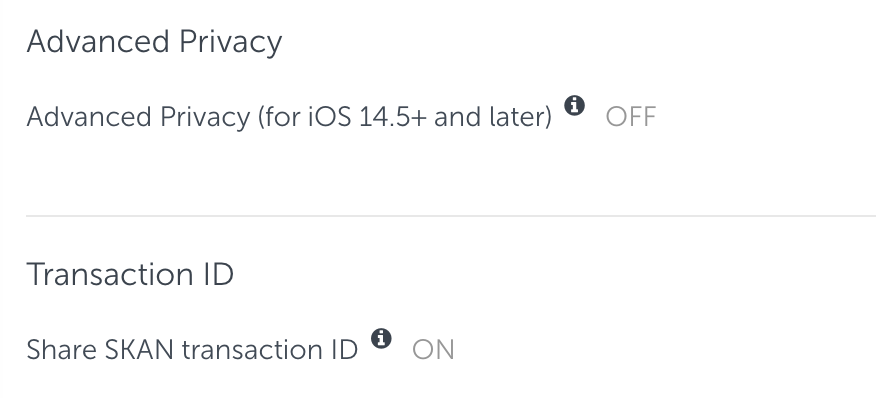Select the 'Share SKAN transaction ID' label text
This screenshot has height=398, width=876.
click(x=192, y=350)
